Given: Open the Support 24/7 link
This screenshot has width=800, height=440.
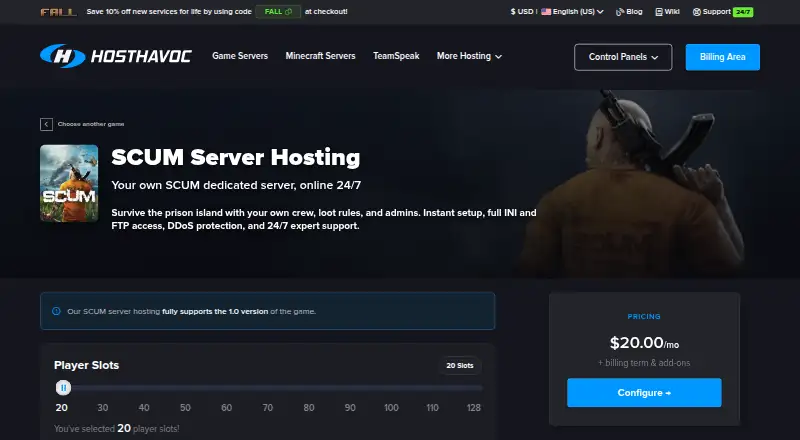Looking at the screenshot, I should (x=722, y=11).
